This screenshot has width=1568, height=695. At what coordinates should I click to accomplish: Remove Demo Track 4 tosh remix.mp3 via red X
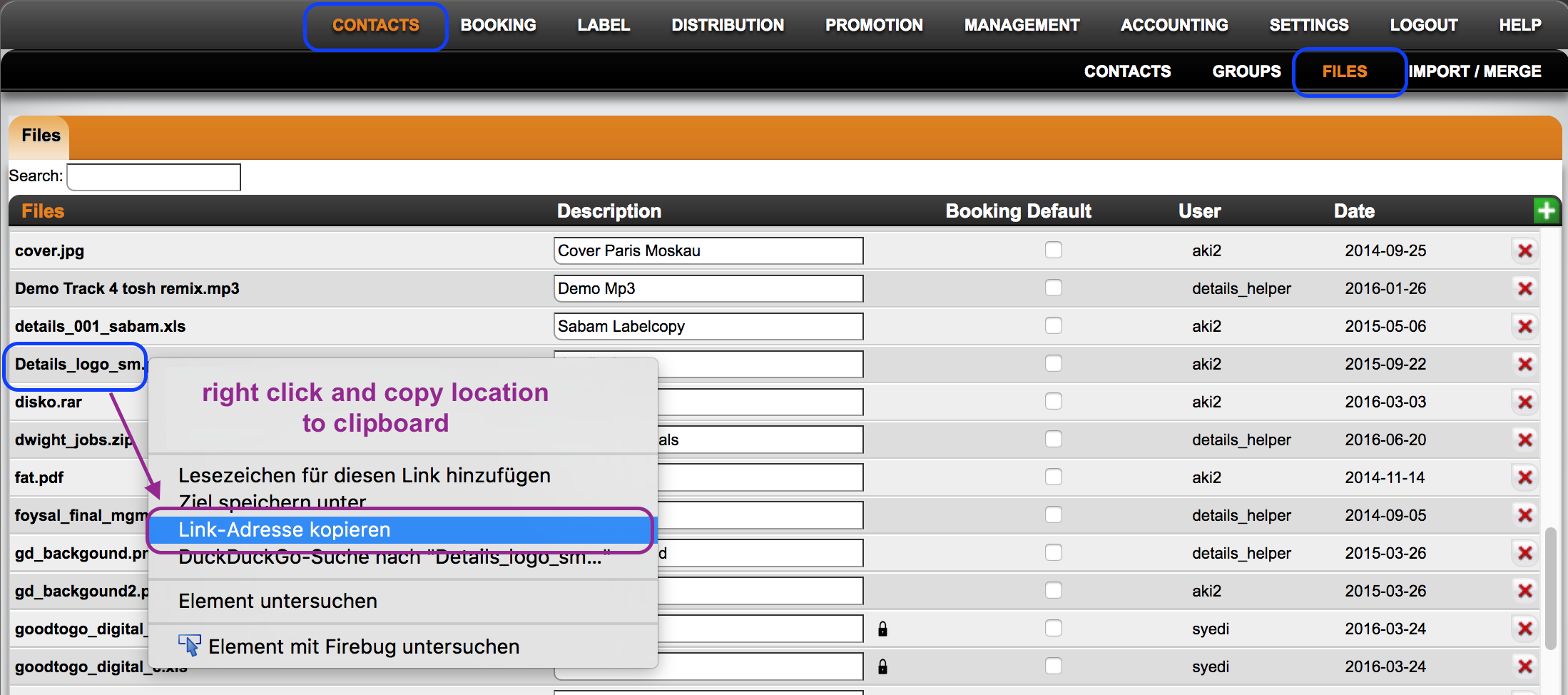tap(1525, 288)
